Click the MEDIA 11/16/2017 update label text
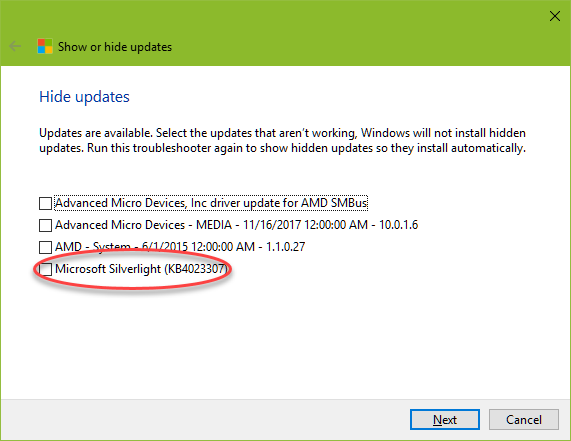The width and height of the screenshot is (571, 441). 236,225
